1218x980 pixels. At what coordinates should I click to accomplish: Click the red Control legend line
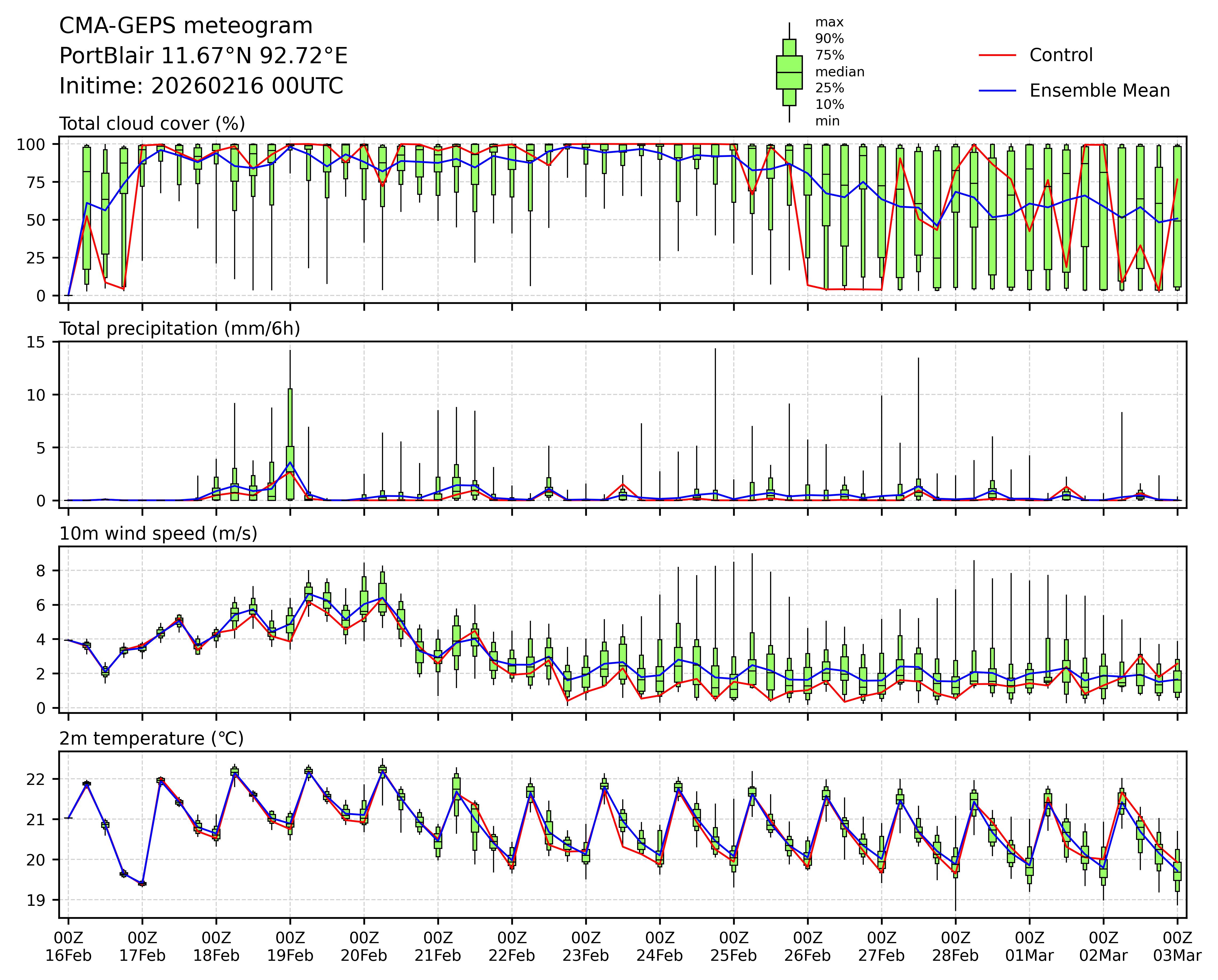click(997, 55)
